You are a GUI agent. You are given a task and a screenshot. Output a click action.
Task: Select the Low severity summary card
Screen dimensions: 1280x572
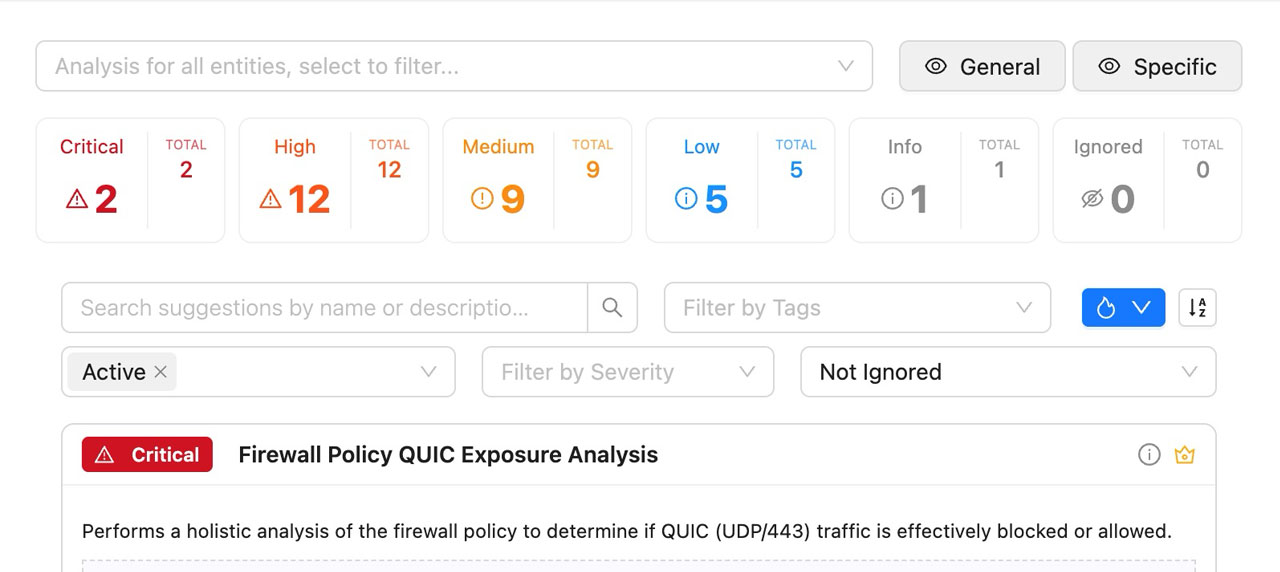click(740, 180)
